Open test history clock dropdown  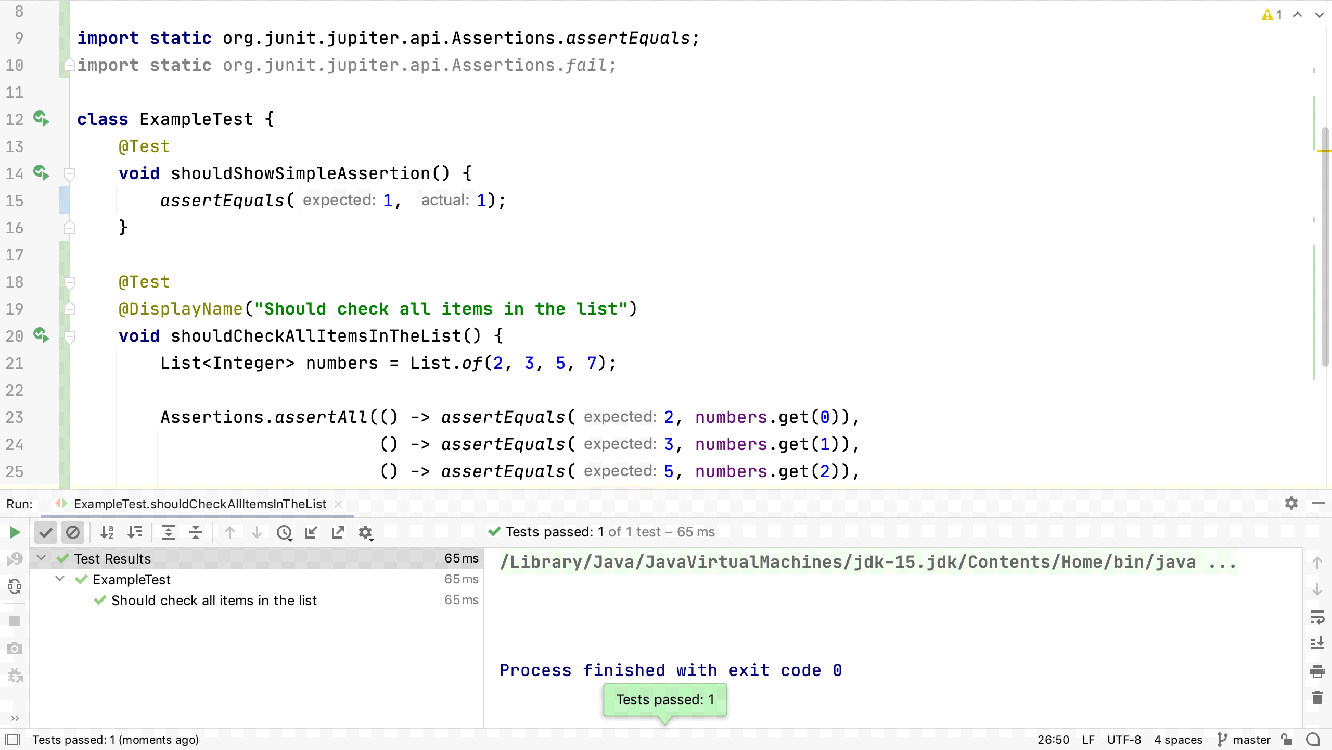285,533
